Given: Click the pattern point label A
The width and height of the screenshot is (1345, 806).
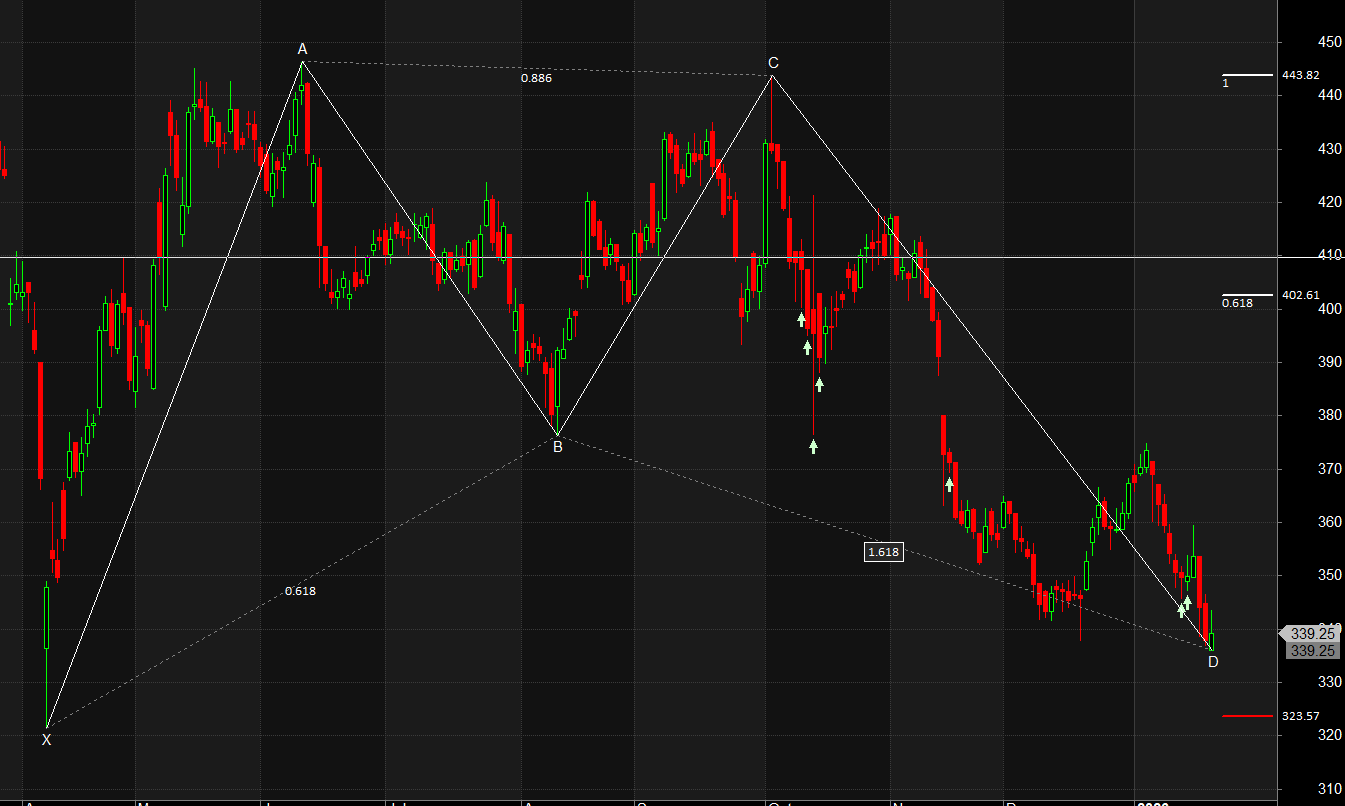Looking at the screenshot, I should pos(302,49).
